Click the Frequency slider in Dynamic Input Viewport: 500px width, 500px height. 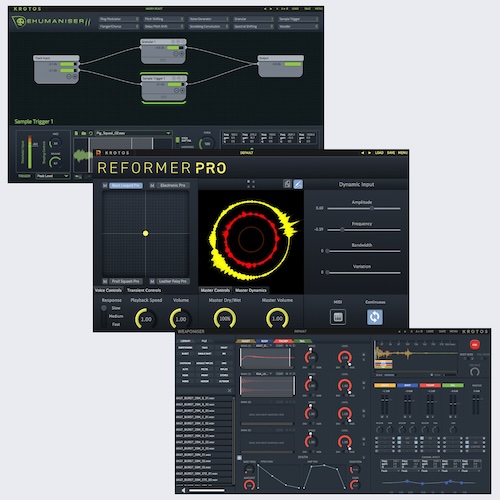(x=364, y=230)
